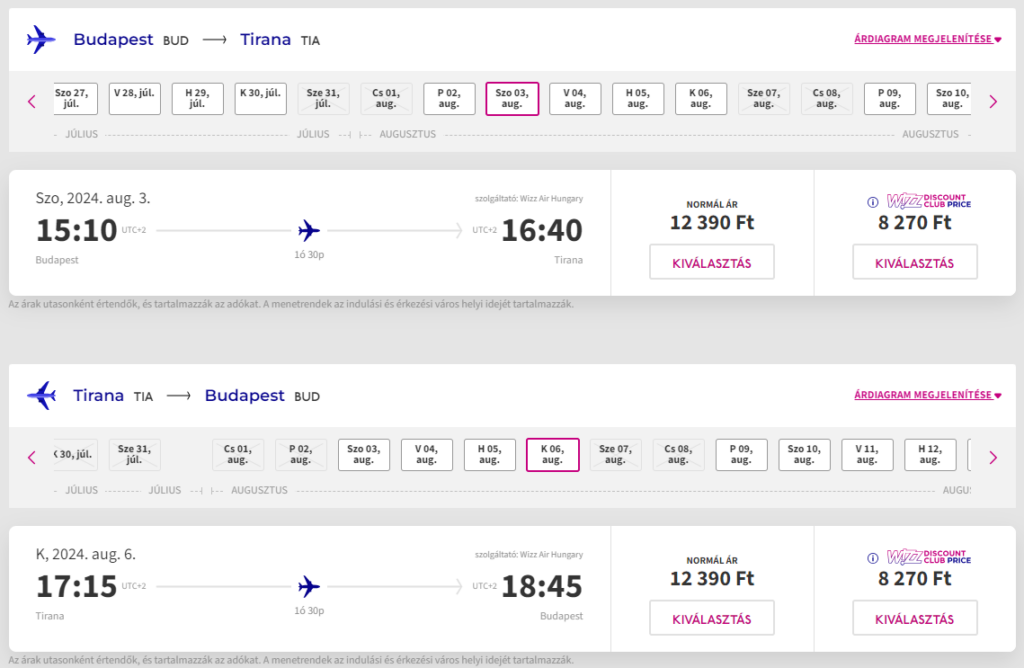Show later dates for Budapest–Tirana flight
This screenshot has height=668, width=1024.
(992, 101)
